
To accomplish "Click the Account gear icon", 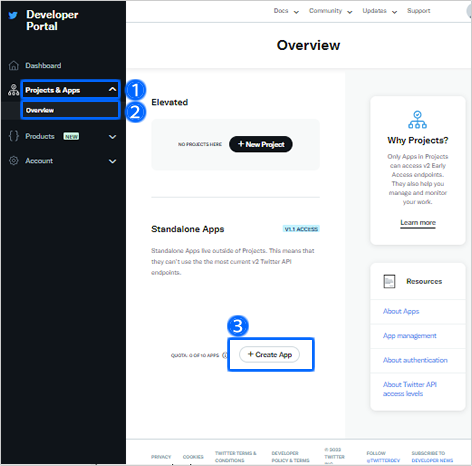I will [x=14, y=161].
